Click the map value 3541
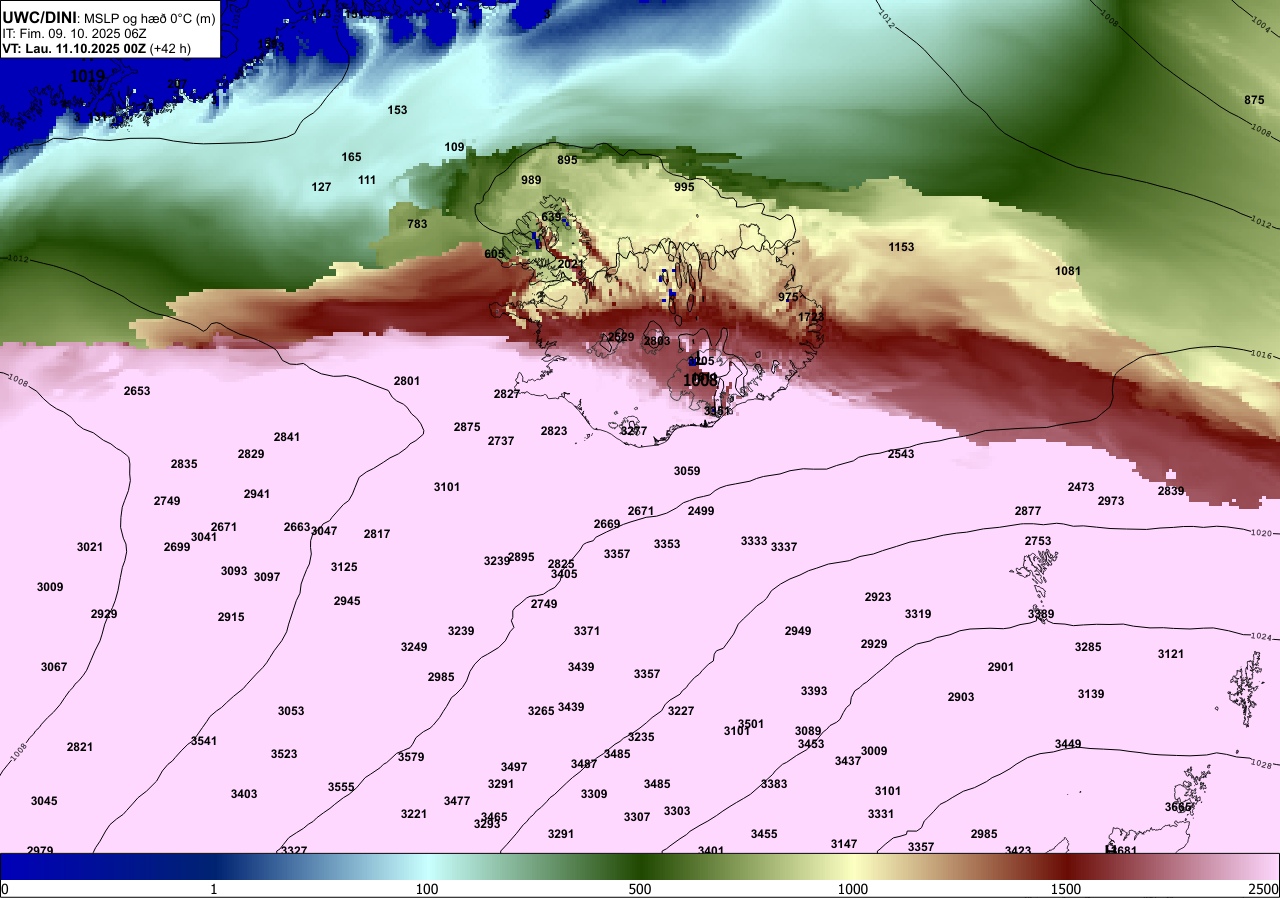 (x=204, y=741)
